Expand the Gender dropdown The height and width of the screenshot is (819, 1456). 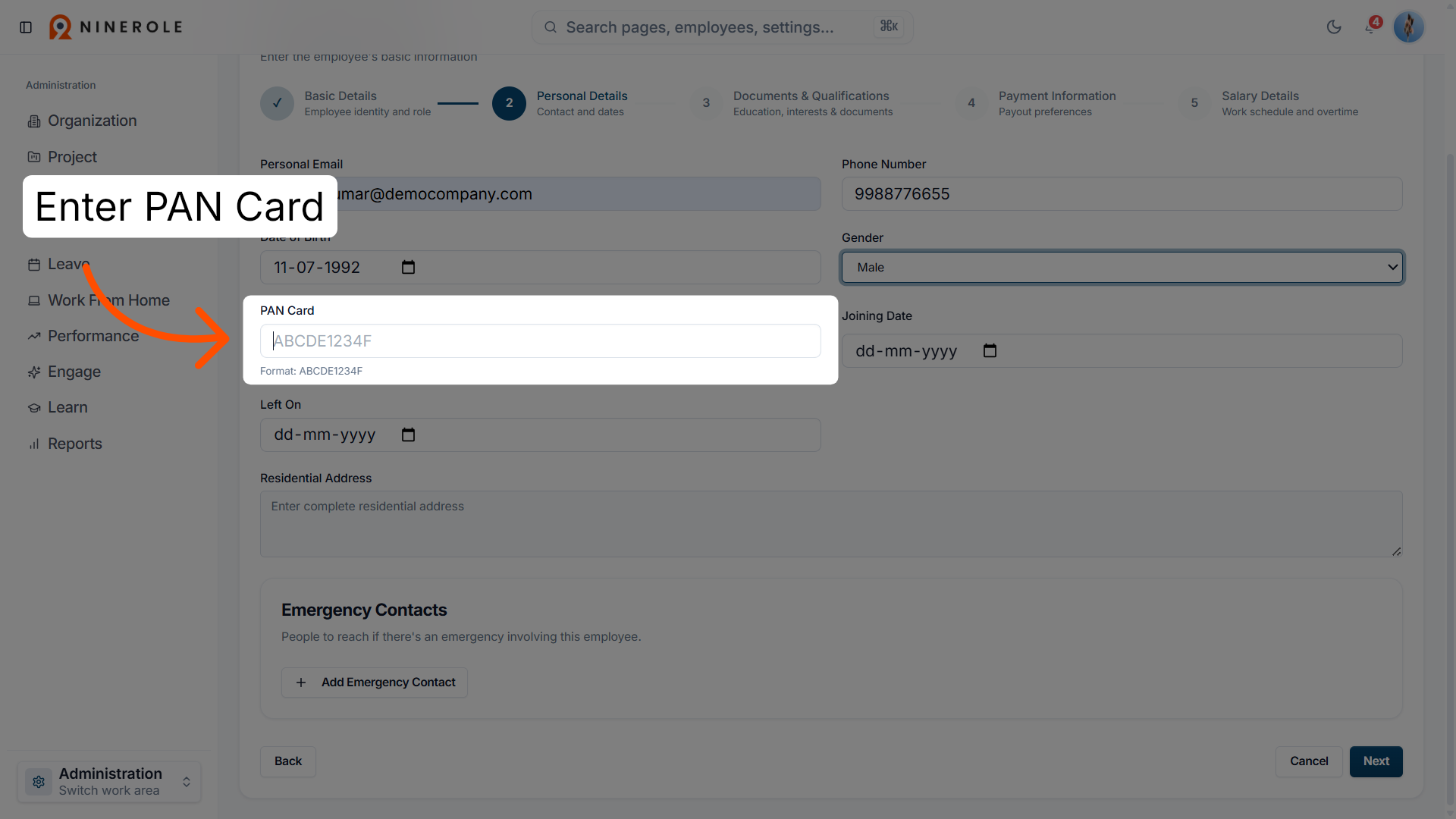[x=1122, y=267]
